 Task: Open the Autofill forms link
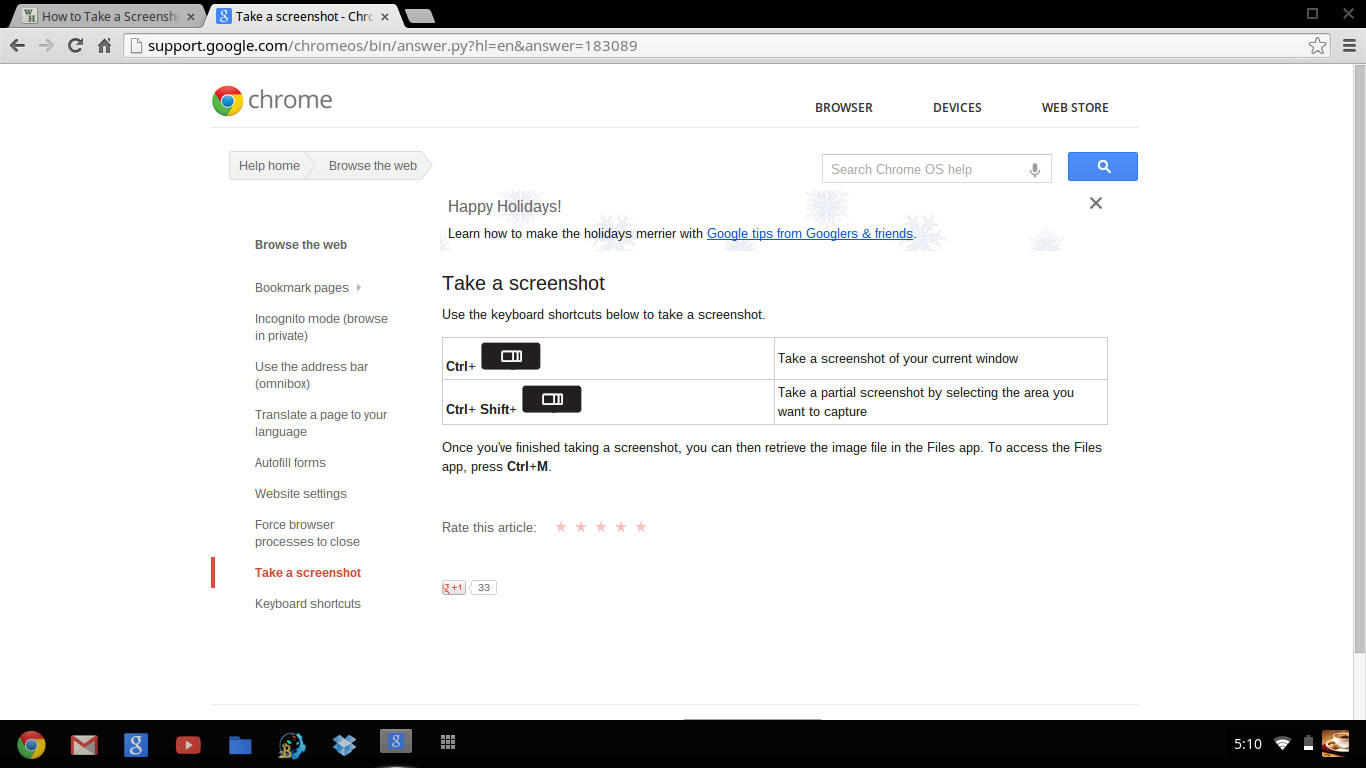click(290, 462)
